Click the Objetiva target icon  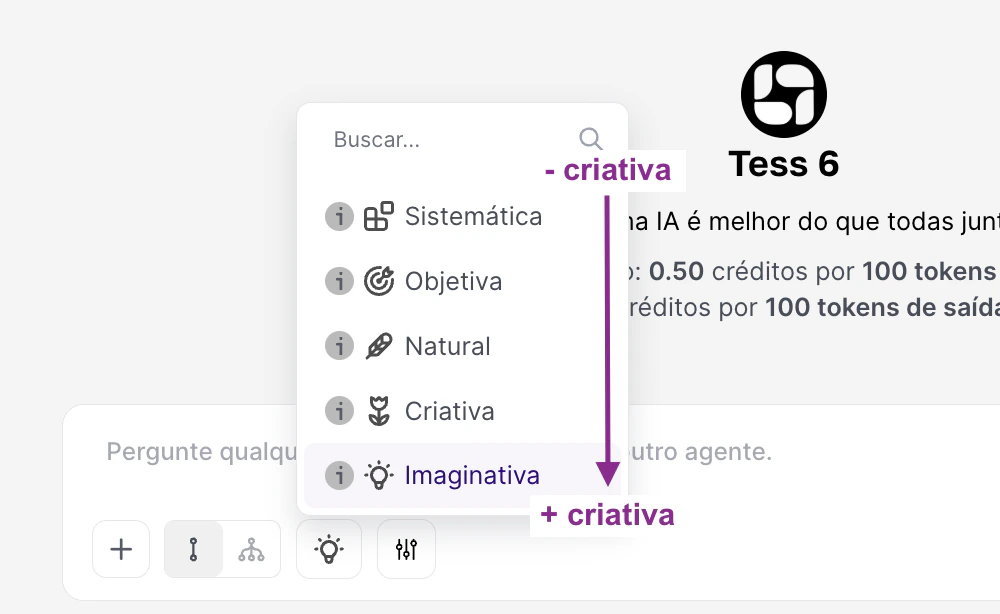tap(380, 281)
